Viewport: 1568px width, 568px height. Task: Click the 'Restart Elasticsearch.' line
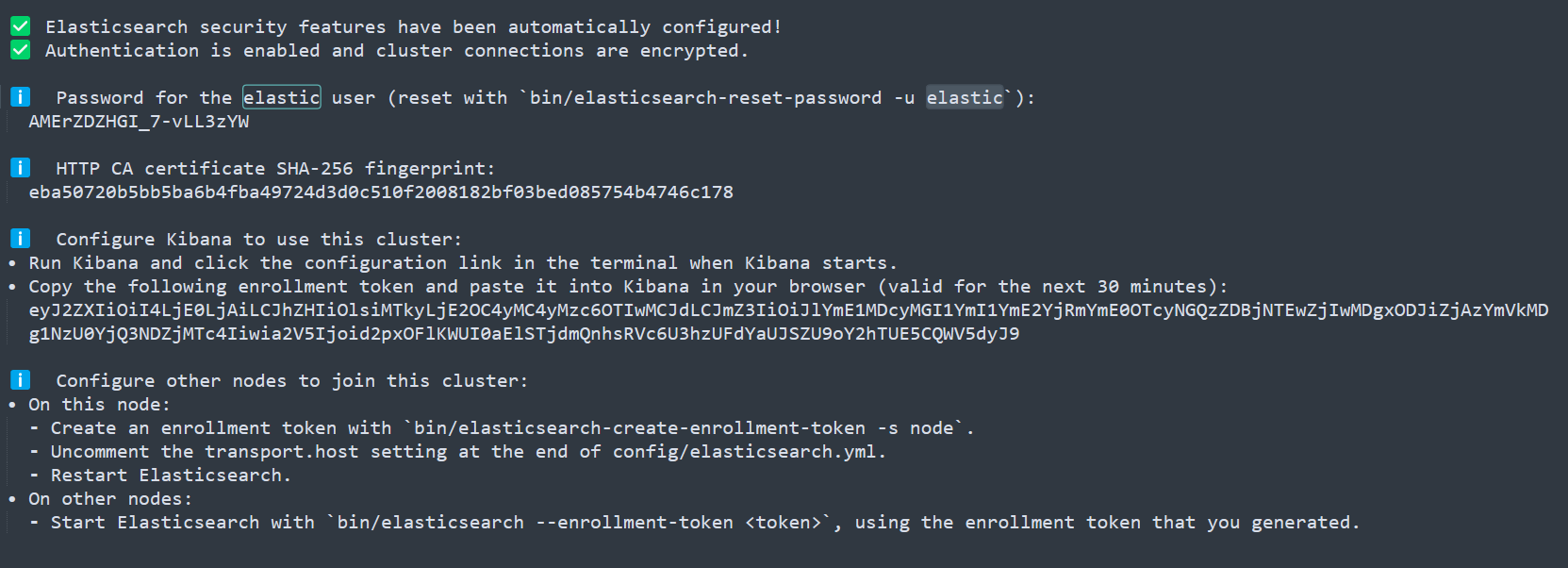point(171,476)
